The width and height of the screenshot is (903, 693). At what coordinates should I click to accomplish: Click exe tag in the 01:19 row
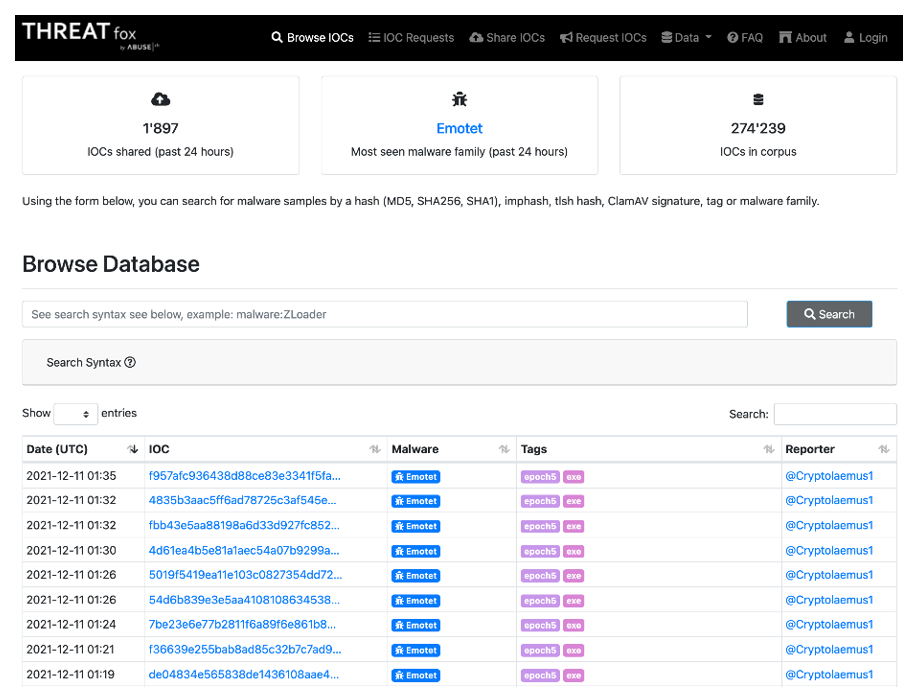pyautogui.click(x=574, y=675)
